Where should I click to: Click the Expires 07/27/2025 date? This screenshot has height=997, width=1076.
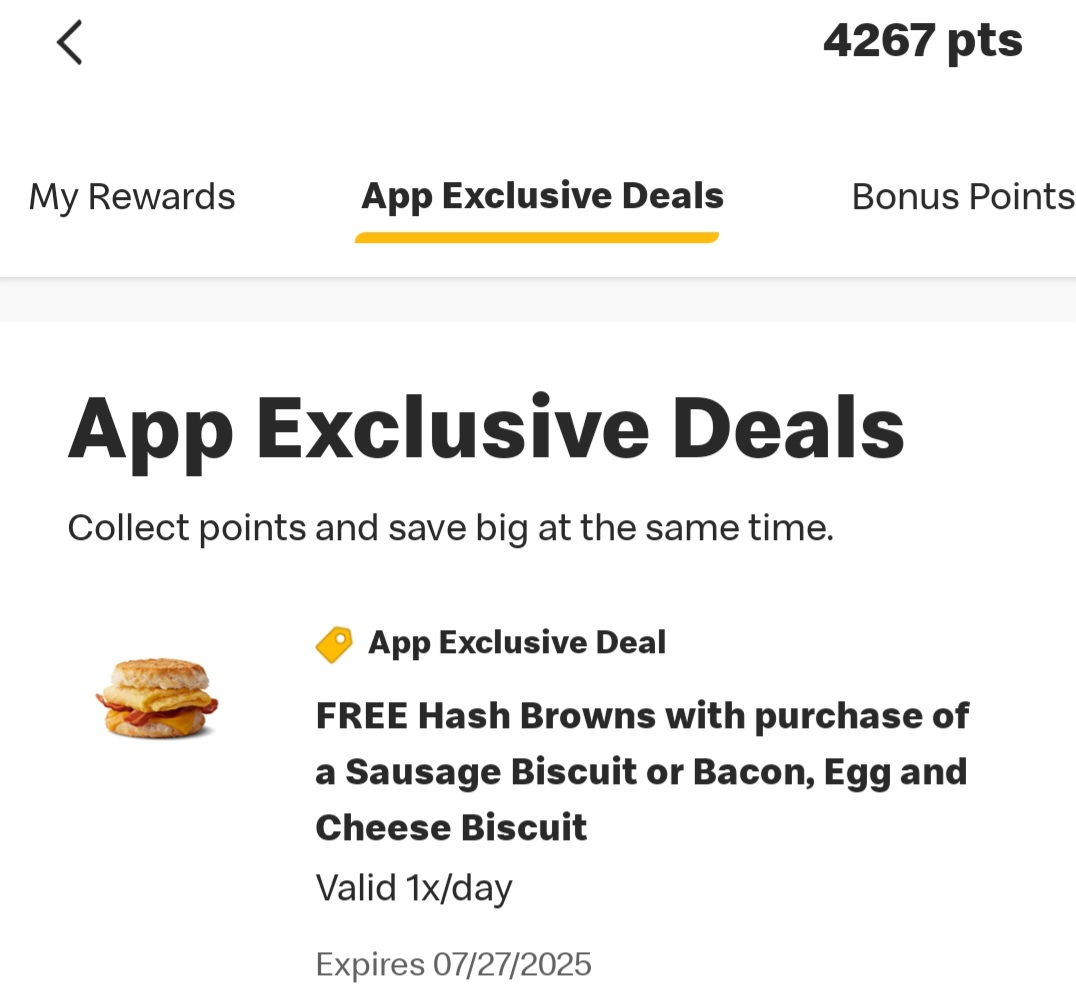point(453,964)
